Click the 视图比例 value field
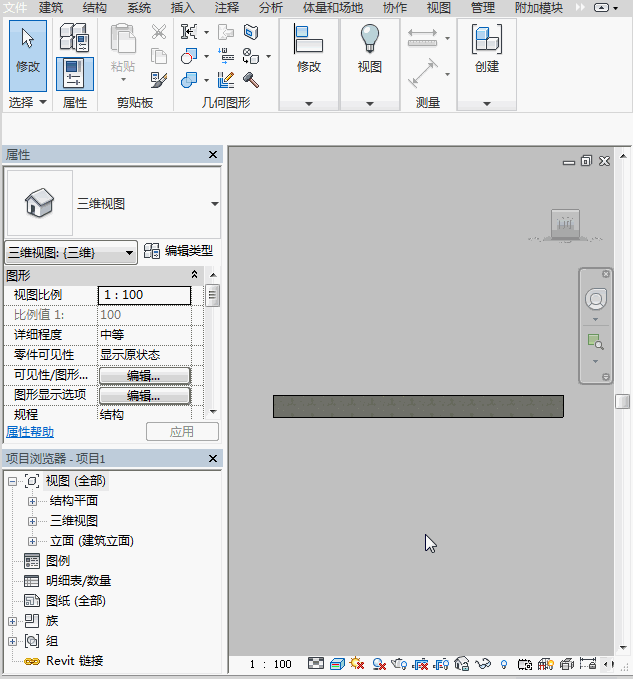 click(x=144, y=295)
